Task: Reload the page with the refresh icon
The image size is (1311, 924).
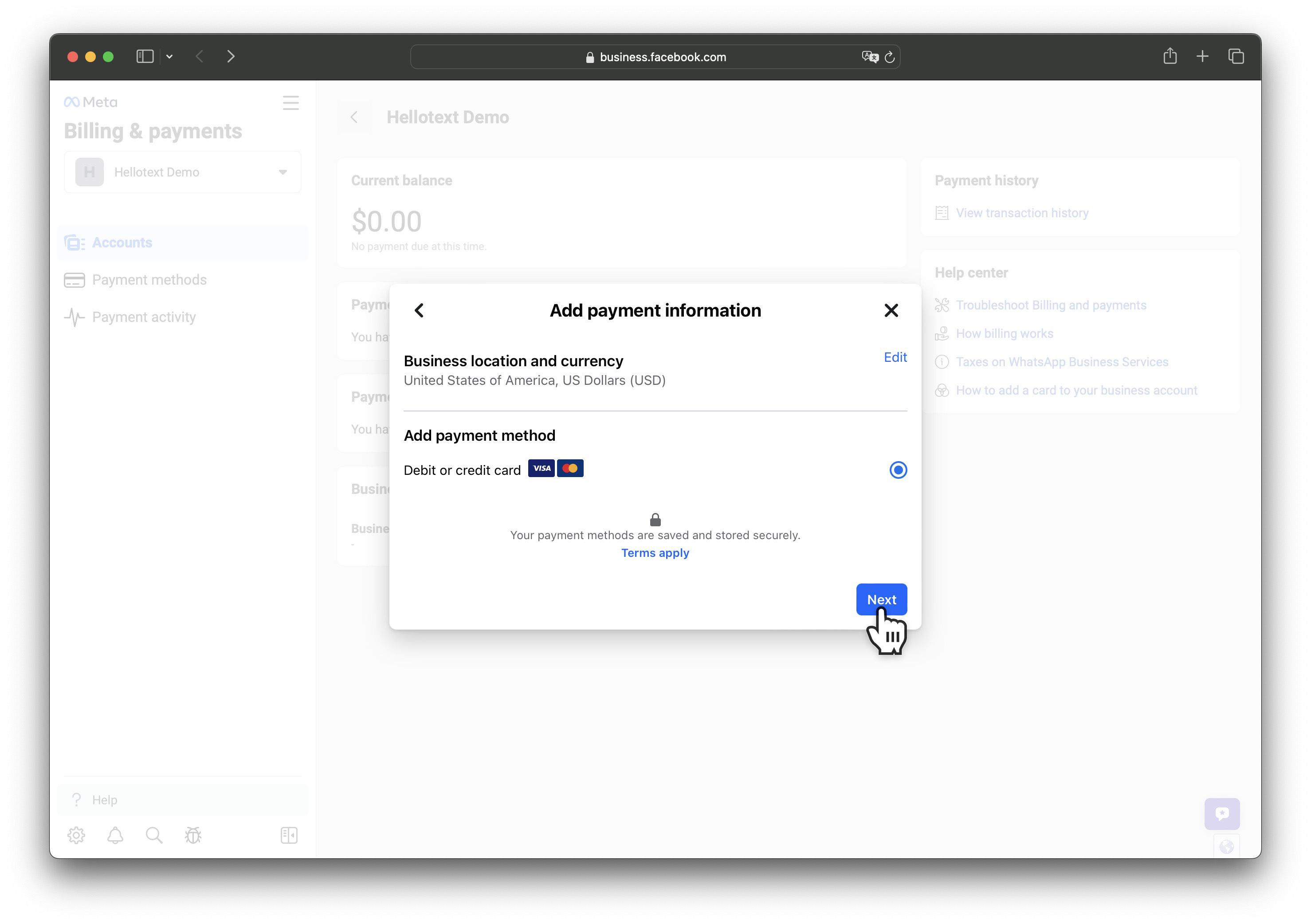Action: tap(890, 56)
